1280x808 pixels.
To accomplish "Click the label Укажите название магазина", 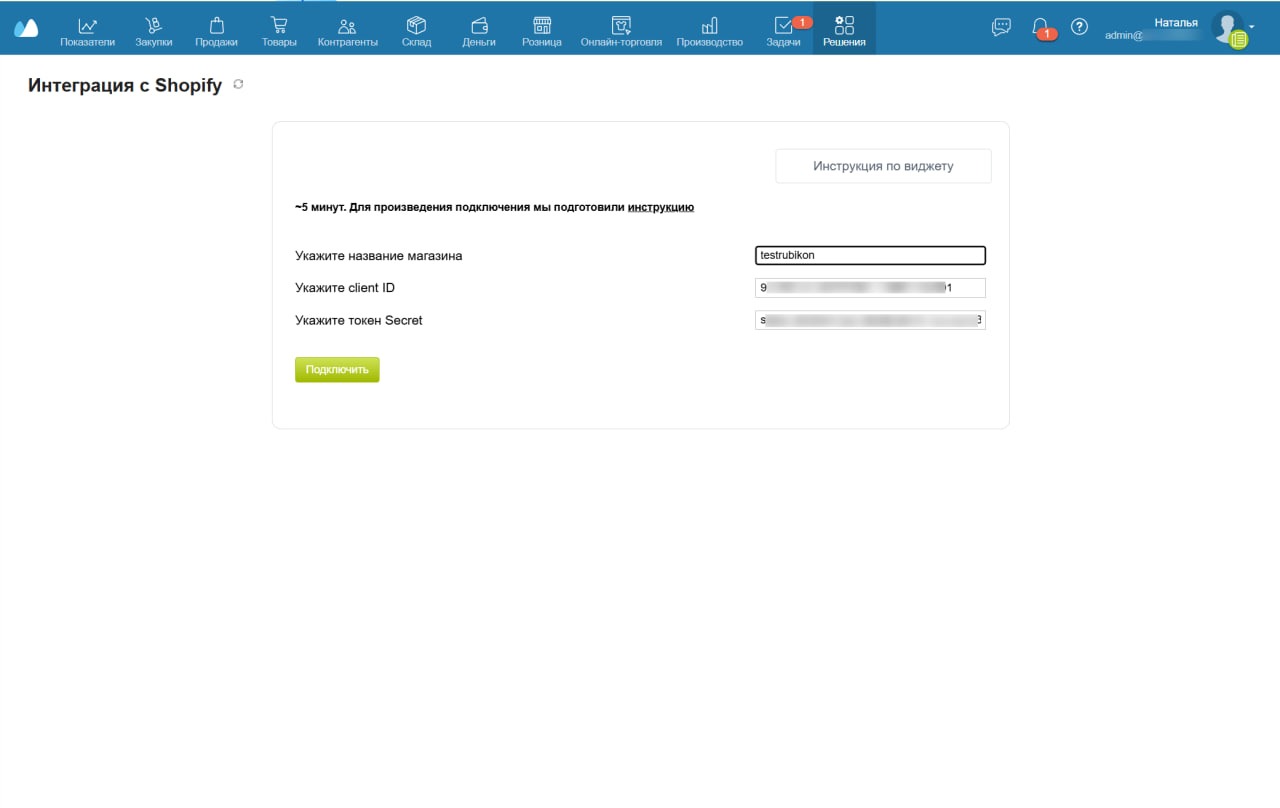I will (379, 256).
